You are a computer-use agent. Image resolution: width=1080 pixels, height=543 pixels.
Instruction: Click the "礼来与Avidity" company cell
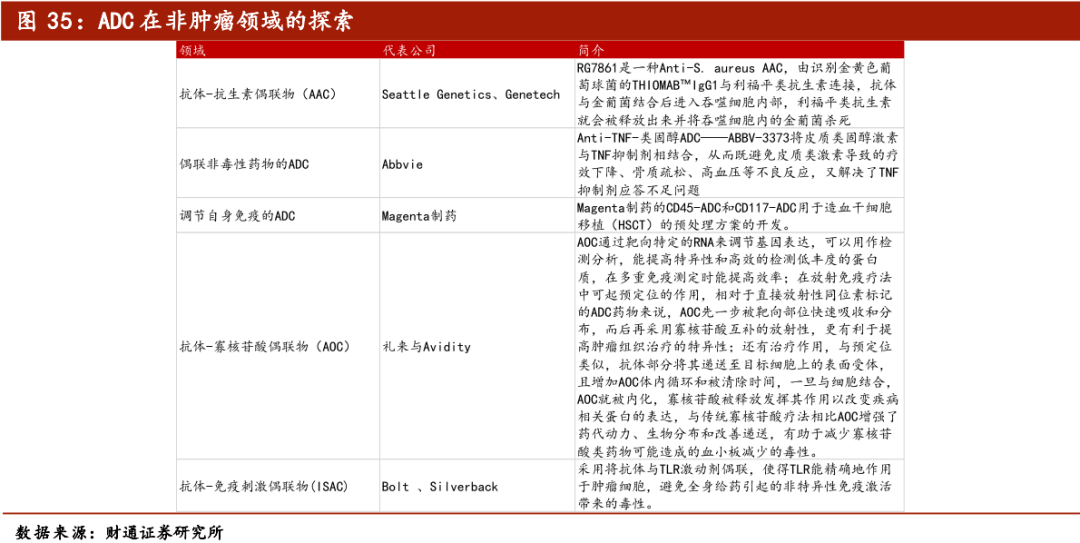point(426,347)
